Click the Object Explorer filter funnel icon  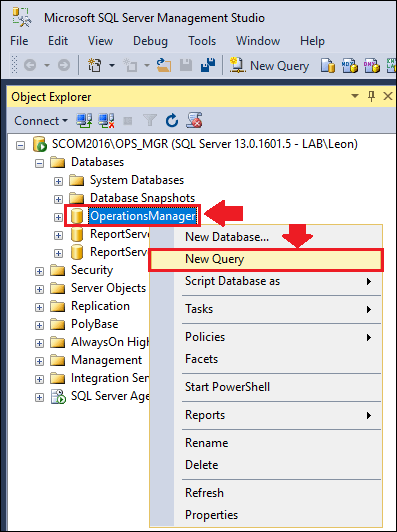pos(150,121)
